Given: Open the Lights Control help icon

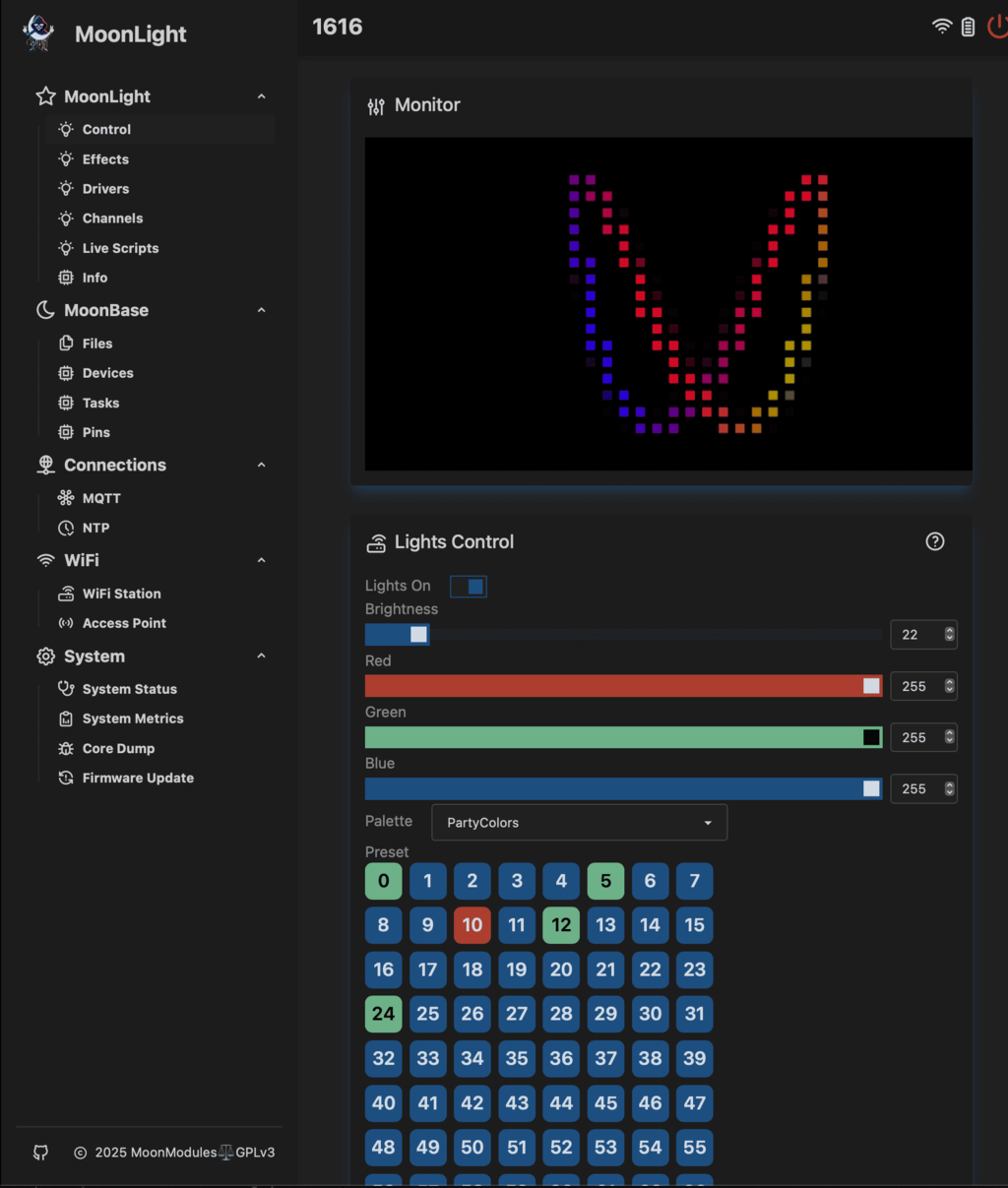Looking at the screenshot, I should coord(935,541).
